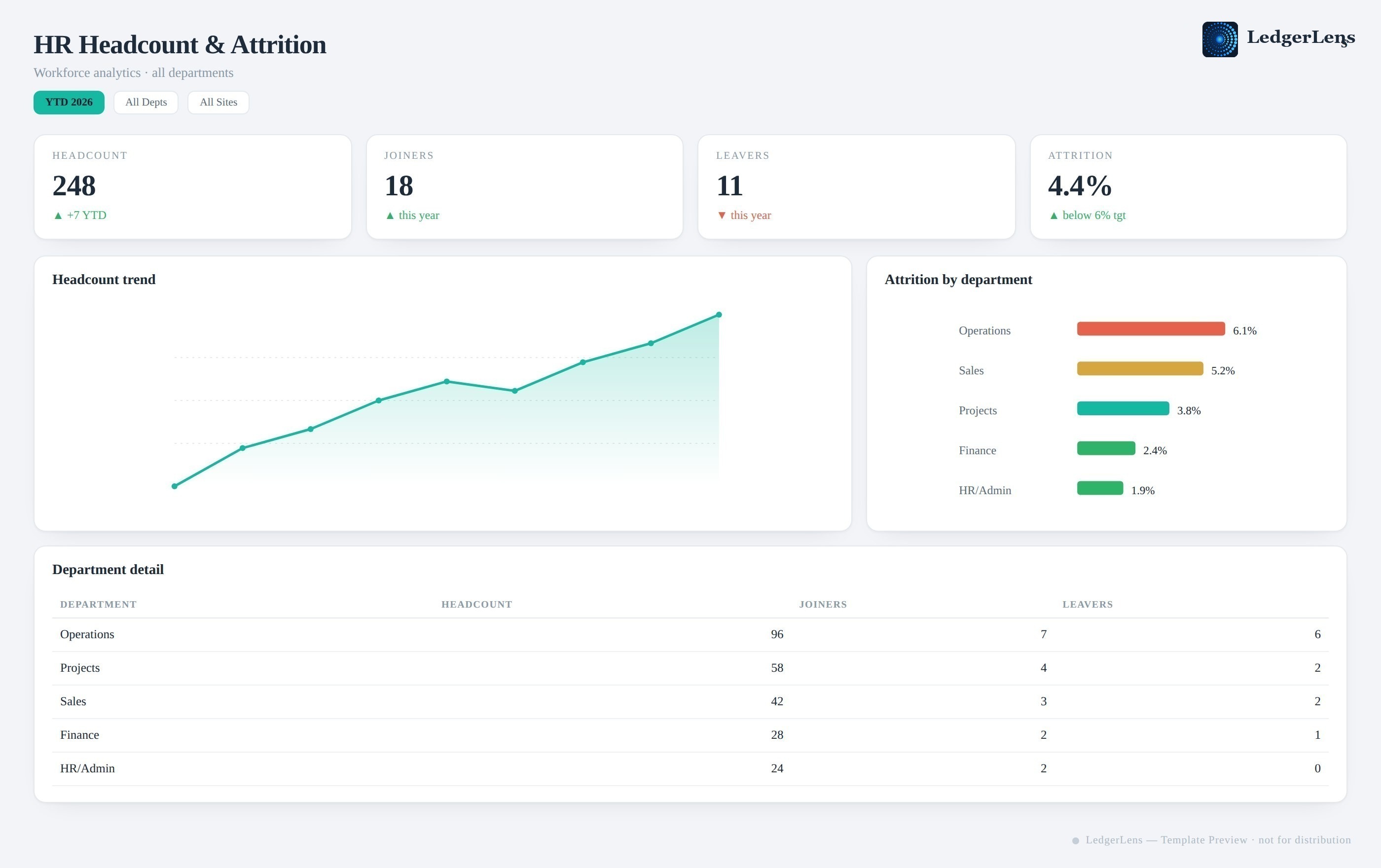
Task: Select the Sales row in Department detail
Action: pyautogui.click(x=690, y=702)
